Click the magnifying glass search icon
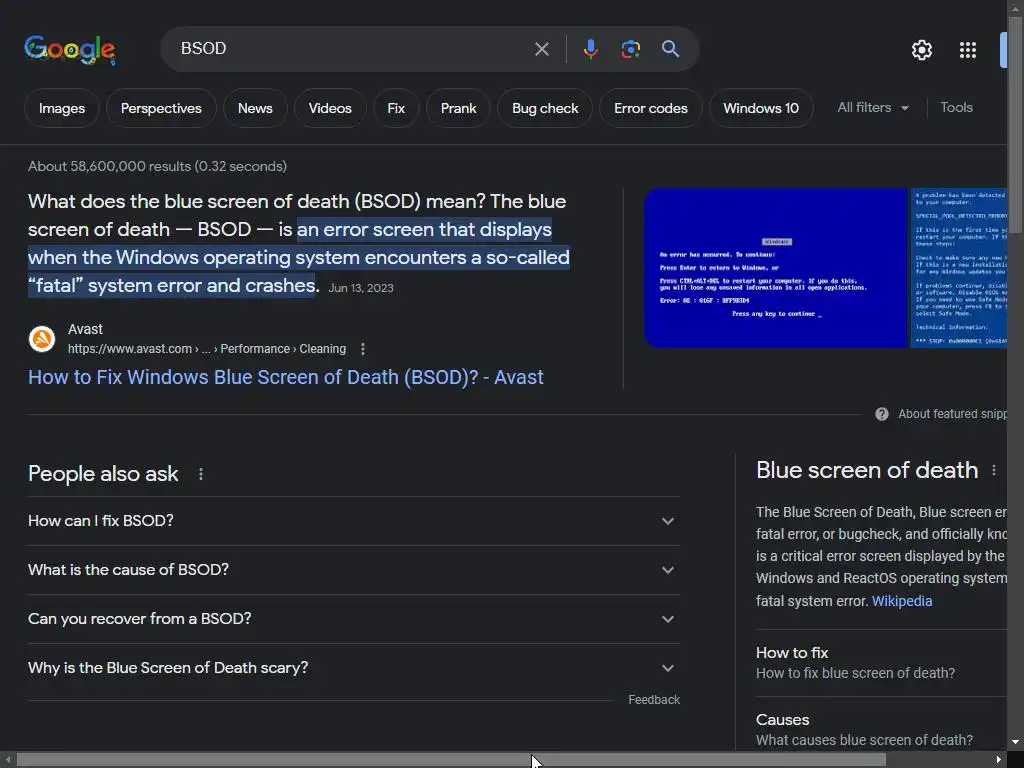 click(x=670, y=49)
